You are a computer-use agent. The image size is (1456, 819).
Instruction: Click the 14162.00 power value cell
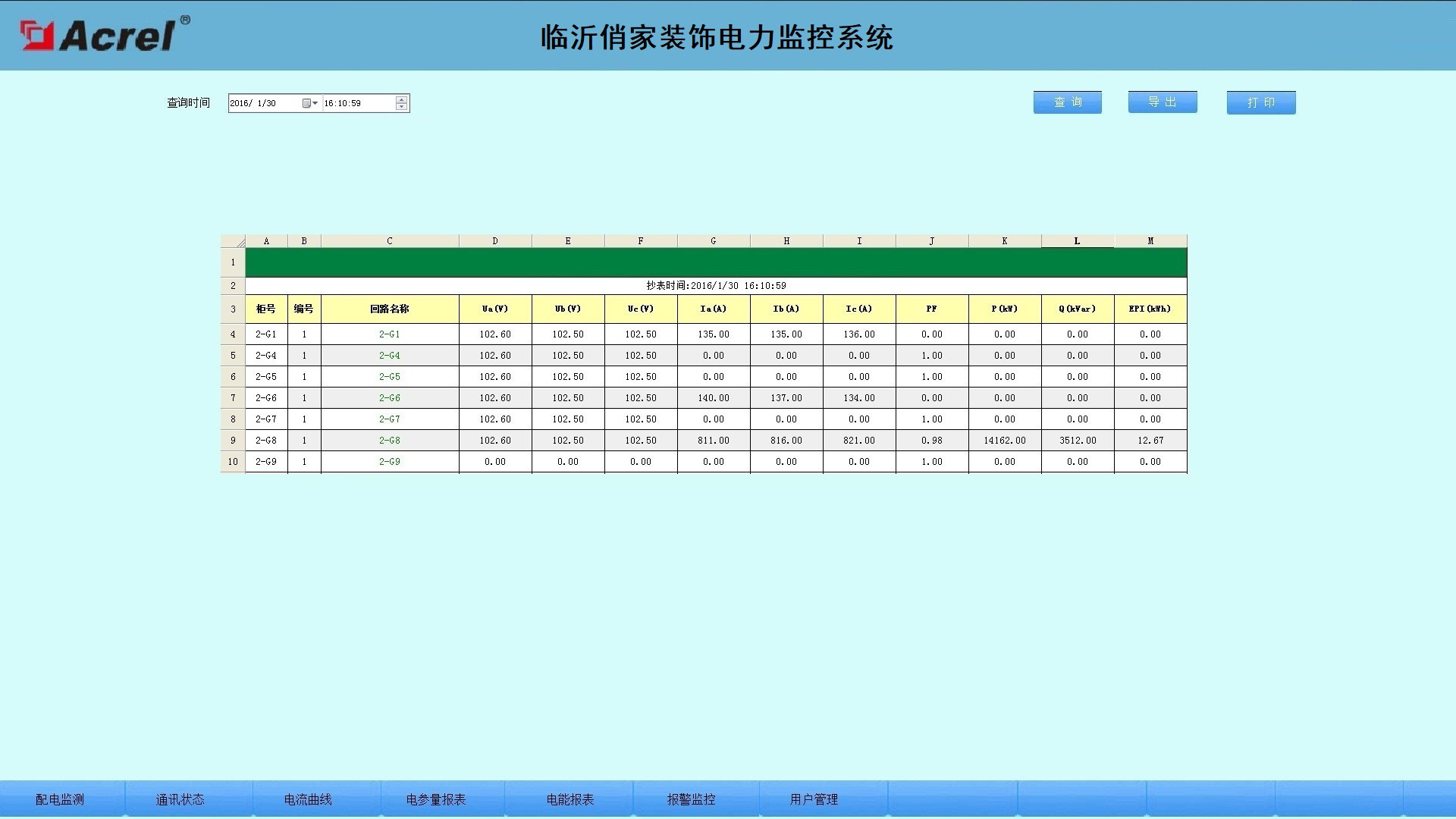pyautogui.click(x=1005, y=441)
